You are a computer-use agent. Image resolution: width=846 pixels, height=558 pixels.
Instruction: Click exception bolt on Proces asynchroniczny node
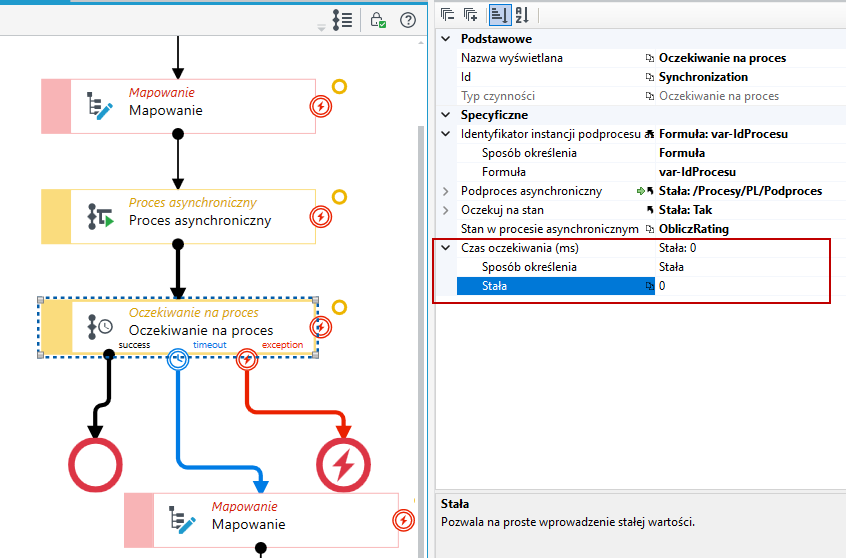320,217
